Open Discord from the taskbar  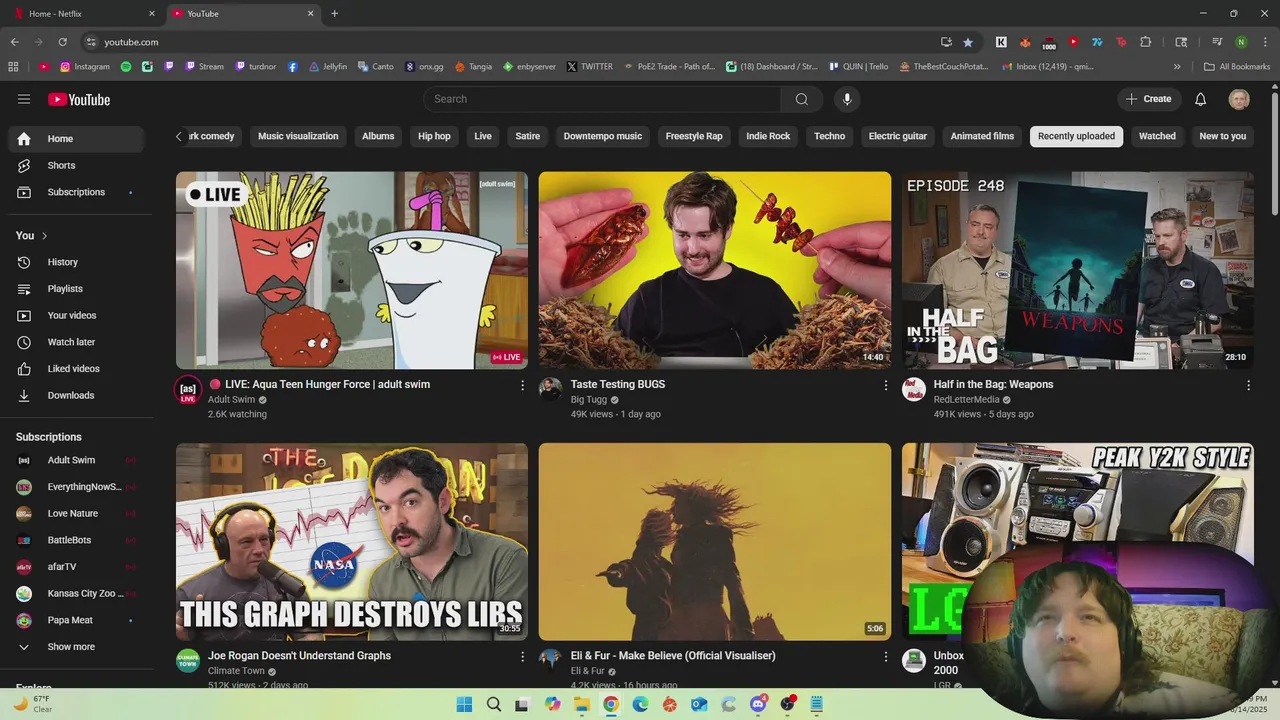point(759,704)
